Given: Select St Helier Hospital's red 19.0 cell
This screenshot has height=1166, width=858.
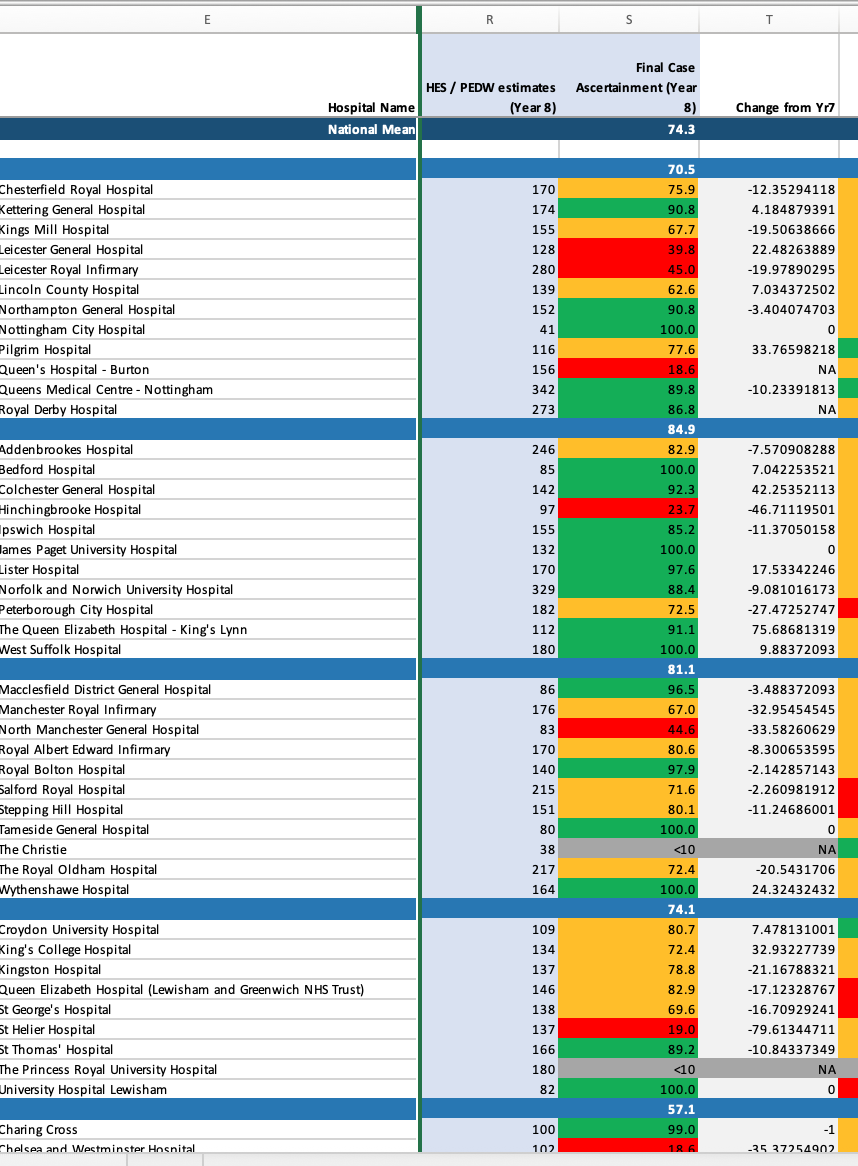Looking at the screenshot, I should coord(628,1029).
